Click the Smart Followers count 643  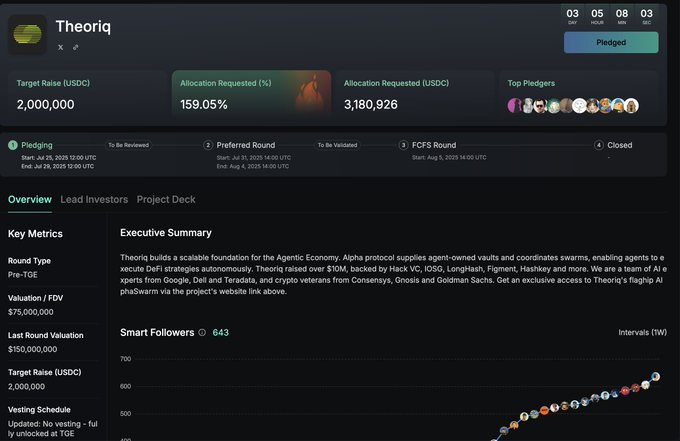click(x=221, y=333)
